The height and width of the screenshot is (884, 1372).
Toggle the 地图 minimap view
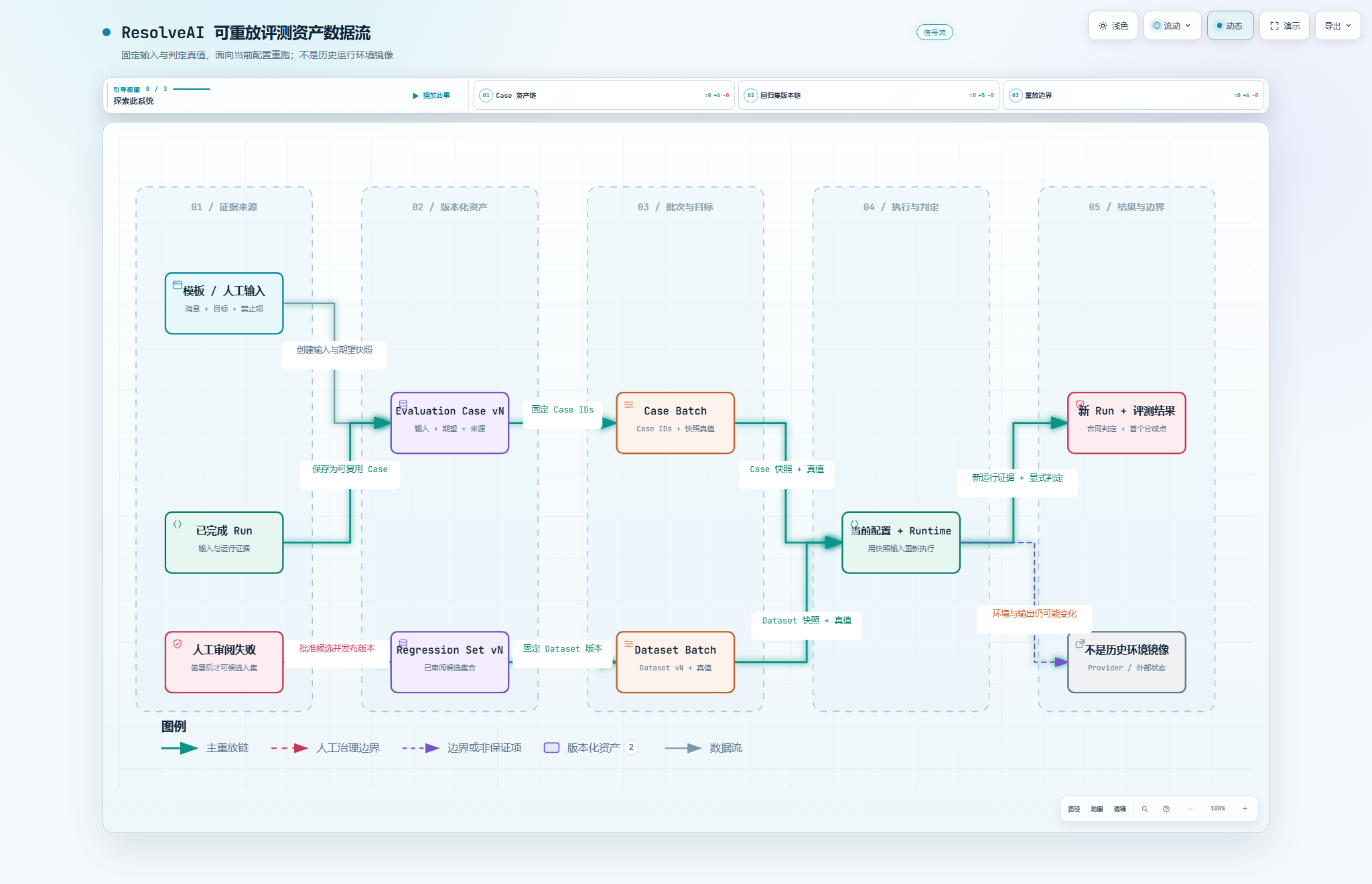pyautogui.click(x=1097, y=809)
